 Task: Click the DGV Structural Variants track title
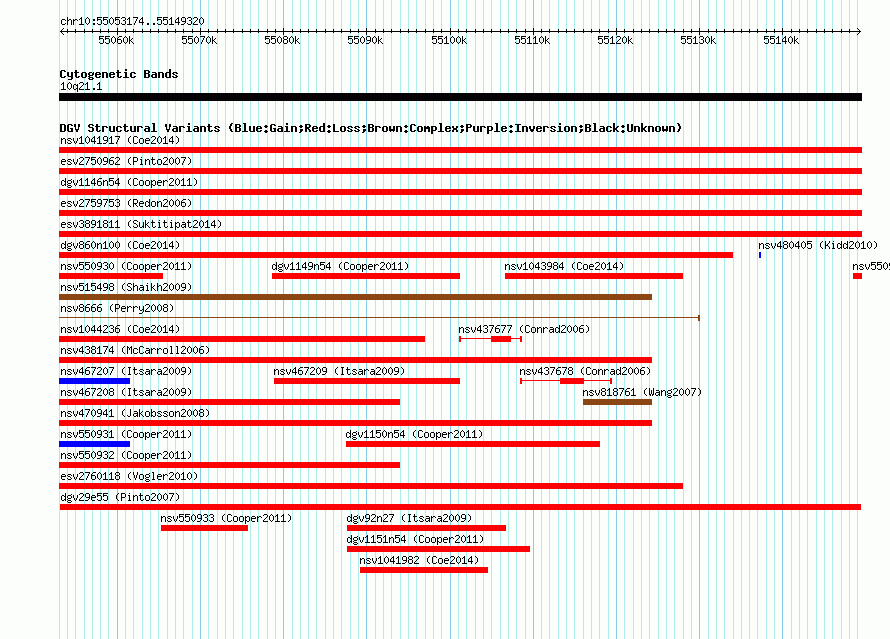pos(371,128)
